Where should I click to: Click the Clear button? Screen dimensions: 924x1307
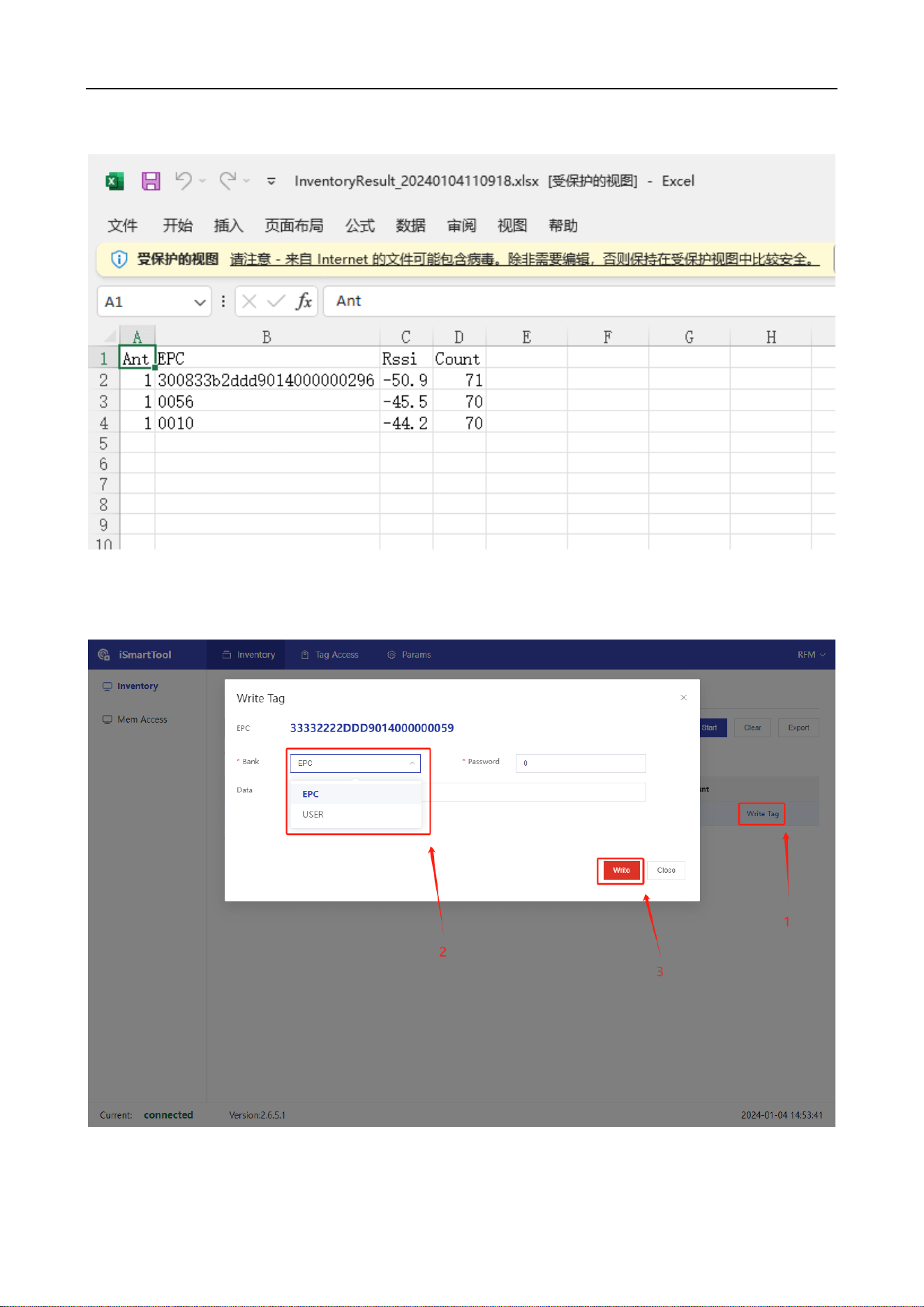pyautogui.click(x=752, y=728)
